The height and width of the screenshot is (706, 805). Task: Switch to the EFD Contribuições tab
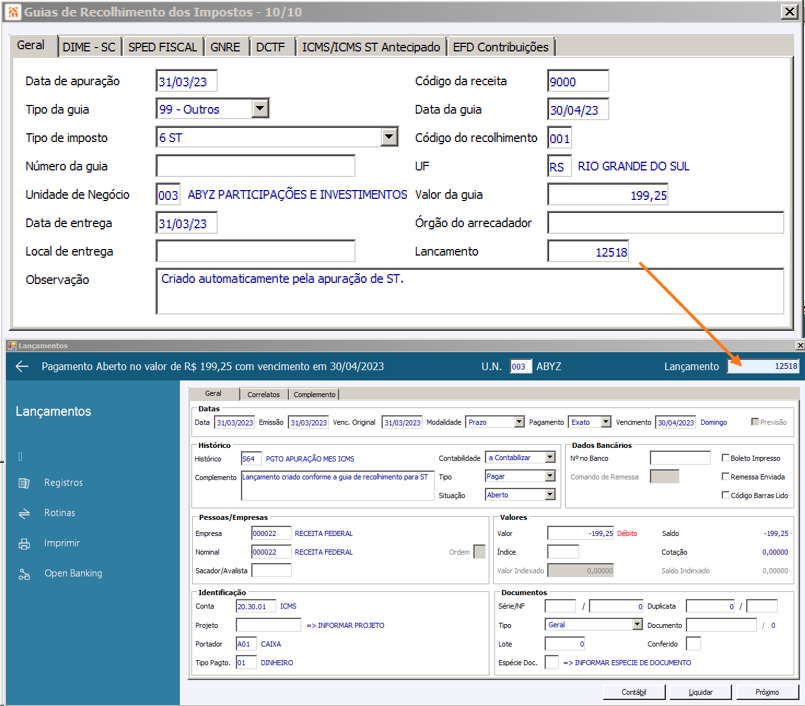tap(501, 47)
